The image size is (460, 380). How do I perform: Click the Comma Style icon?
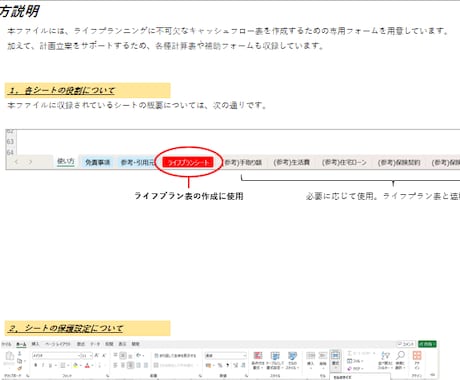pyautogui.click(x=228, y=365)
